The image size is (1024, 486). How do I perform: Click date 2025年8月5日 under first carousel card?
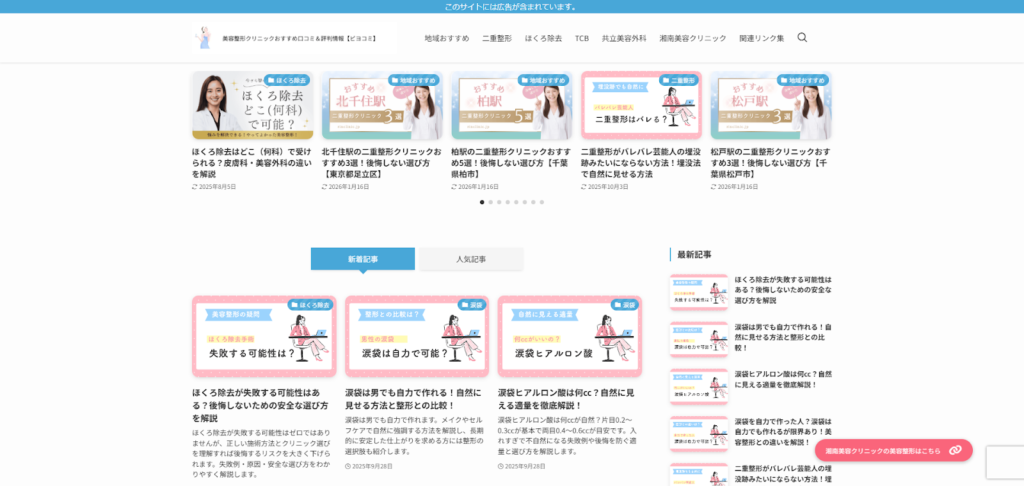pyautogui.click(x=217, y=187)
